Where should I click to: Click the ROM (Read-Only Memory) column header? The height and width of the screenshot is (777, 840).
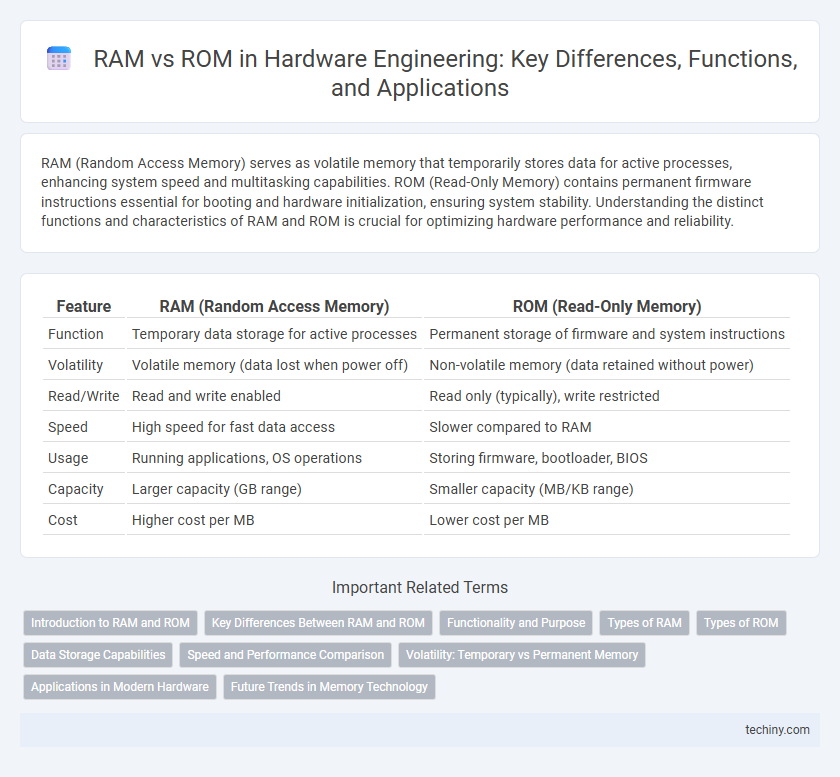(607, 306)
